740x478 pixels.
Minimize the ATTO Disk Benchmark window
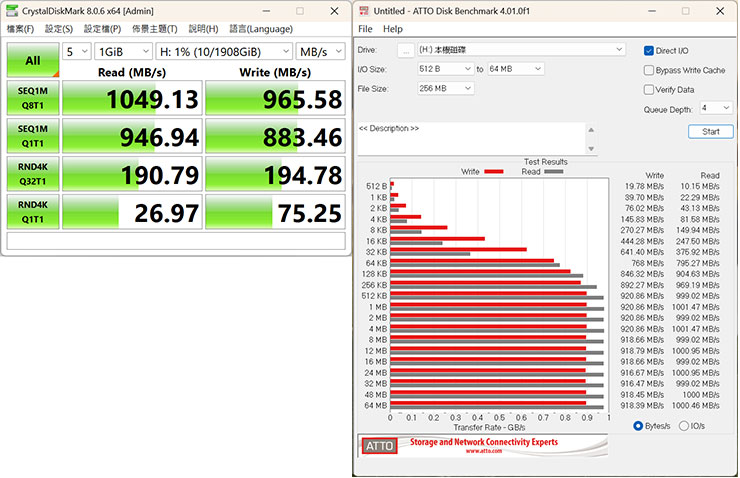(652, 11)
